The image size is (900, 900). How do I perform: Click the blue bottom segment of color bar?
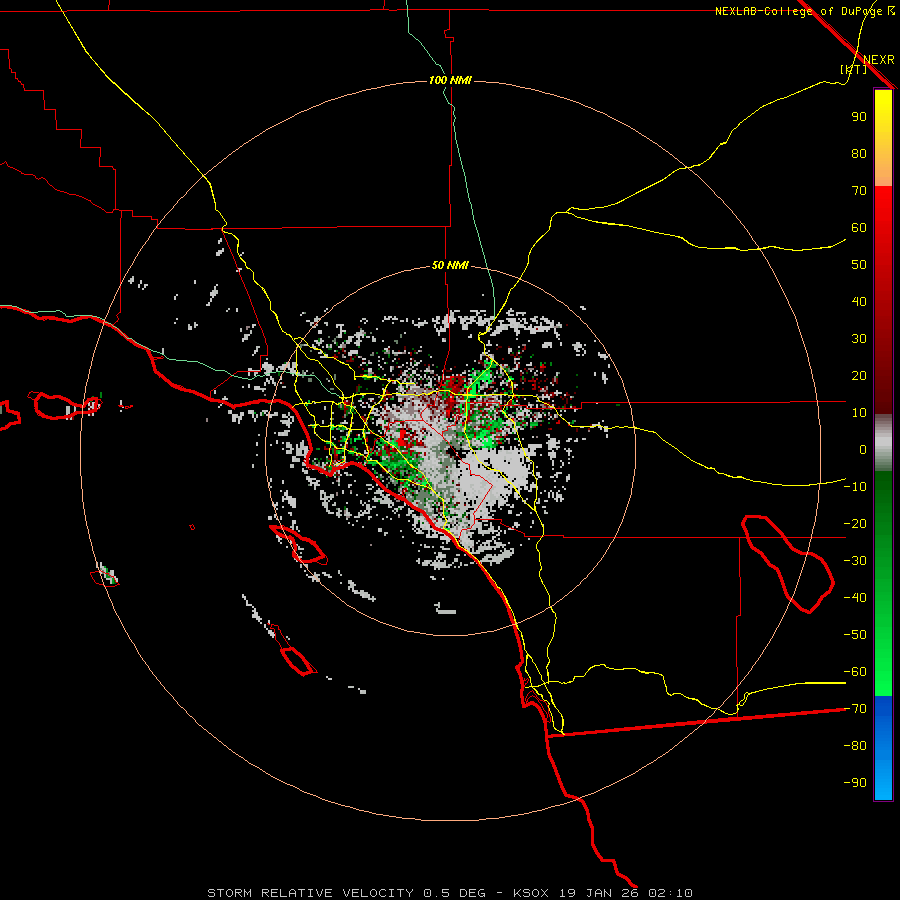(x=883, y=748)
